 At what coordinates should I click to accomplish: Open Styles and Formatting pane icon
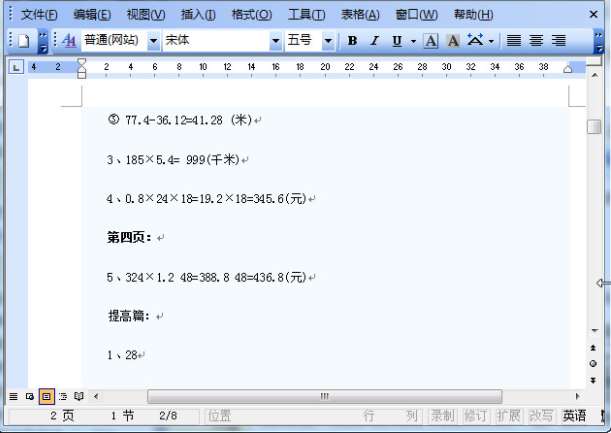69,41
